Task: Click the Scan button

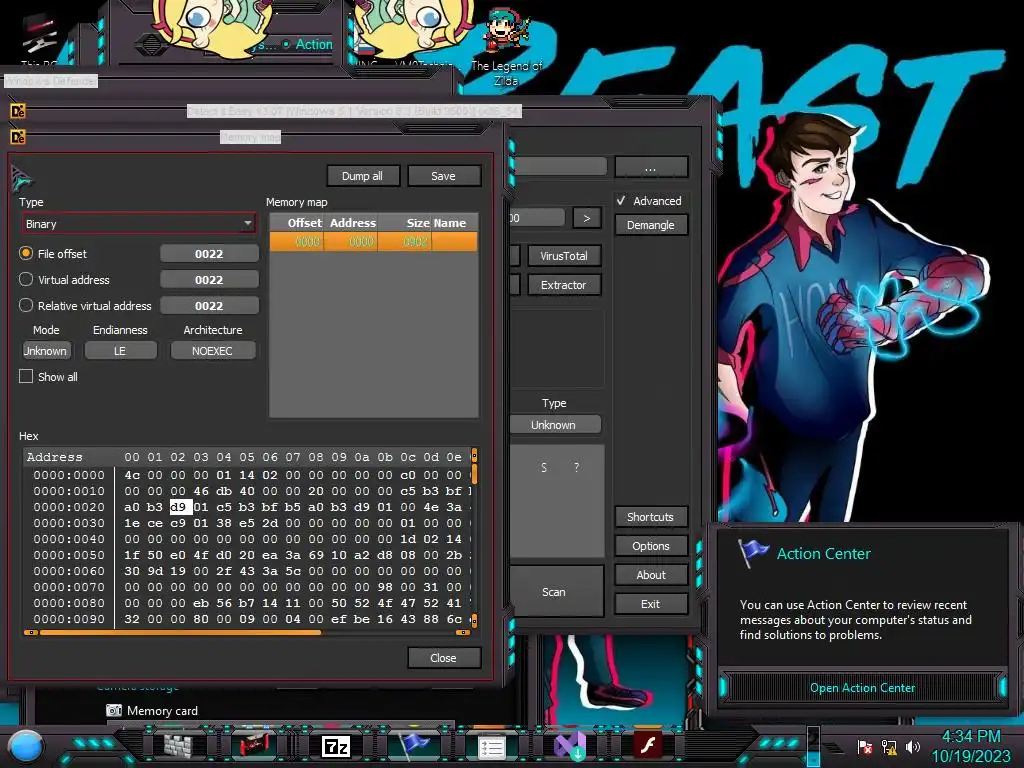Action: coord(554,592)
